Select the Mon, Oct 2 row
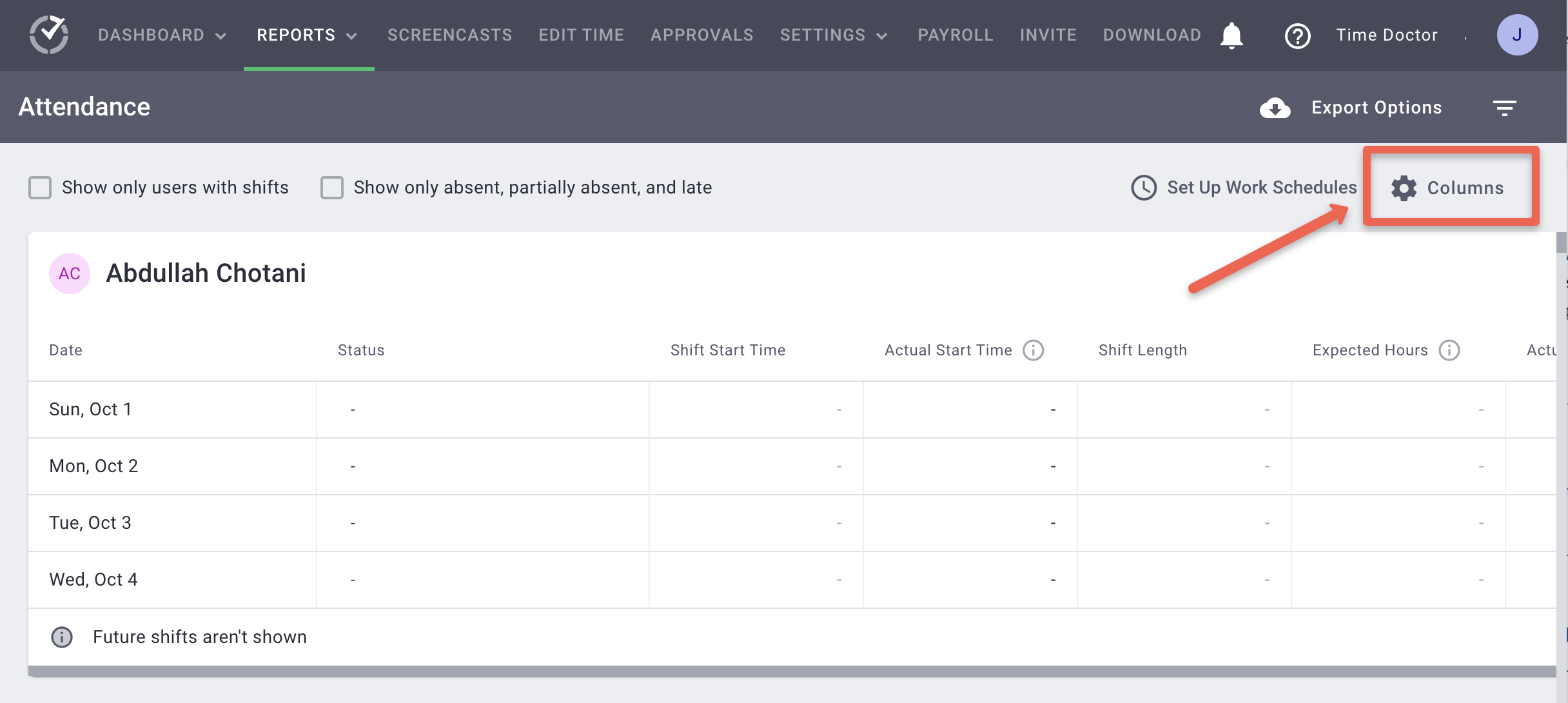Screen dimensions: 1568x703 click(792, 466)
